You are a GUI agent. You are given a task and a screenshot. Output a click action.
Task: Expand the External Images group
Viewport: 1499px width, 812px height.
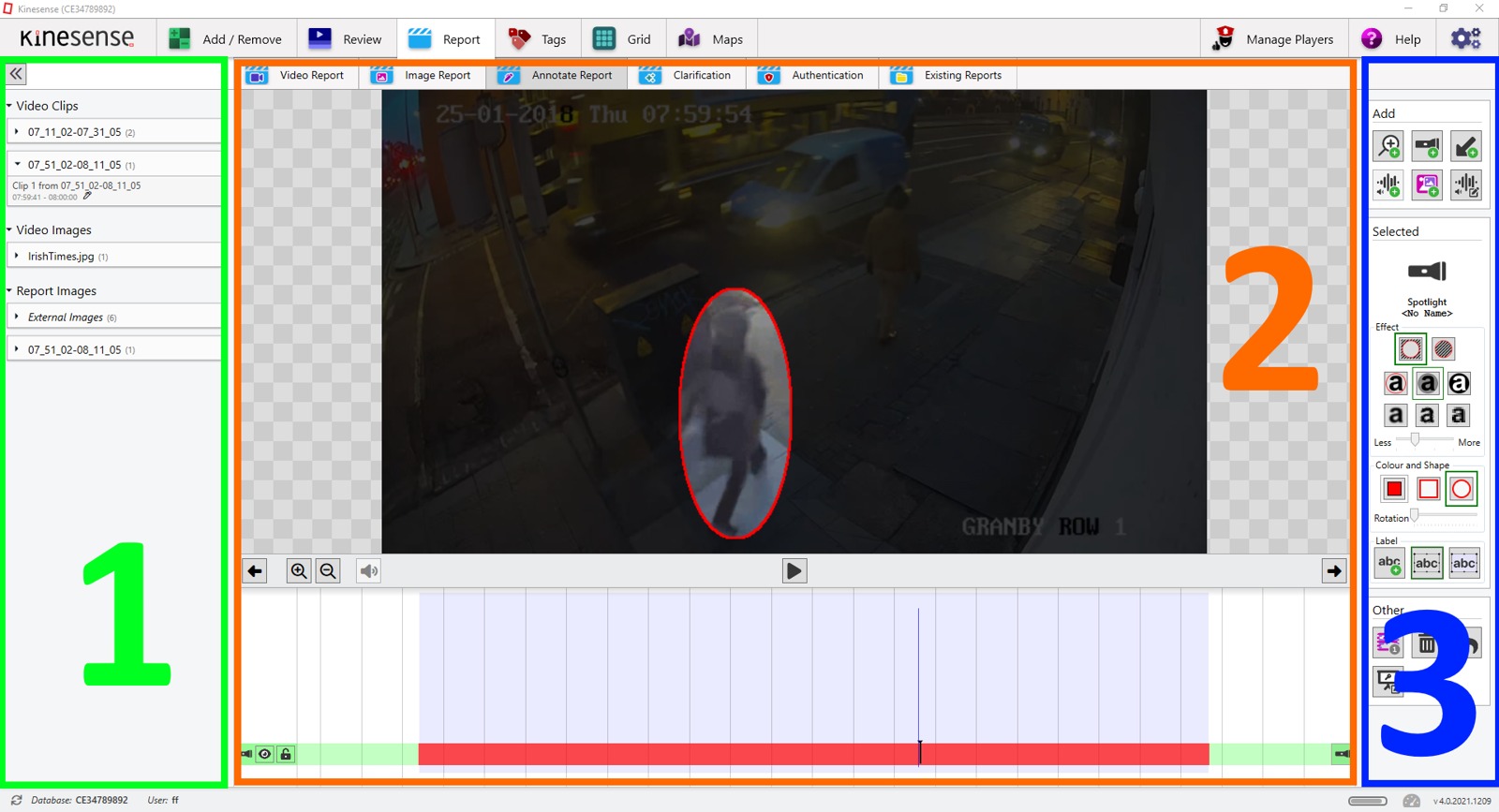(17, 317)
